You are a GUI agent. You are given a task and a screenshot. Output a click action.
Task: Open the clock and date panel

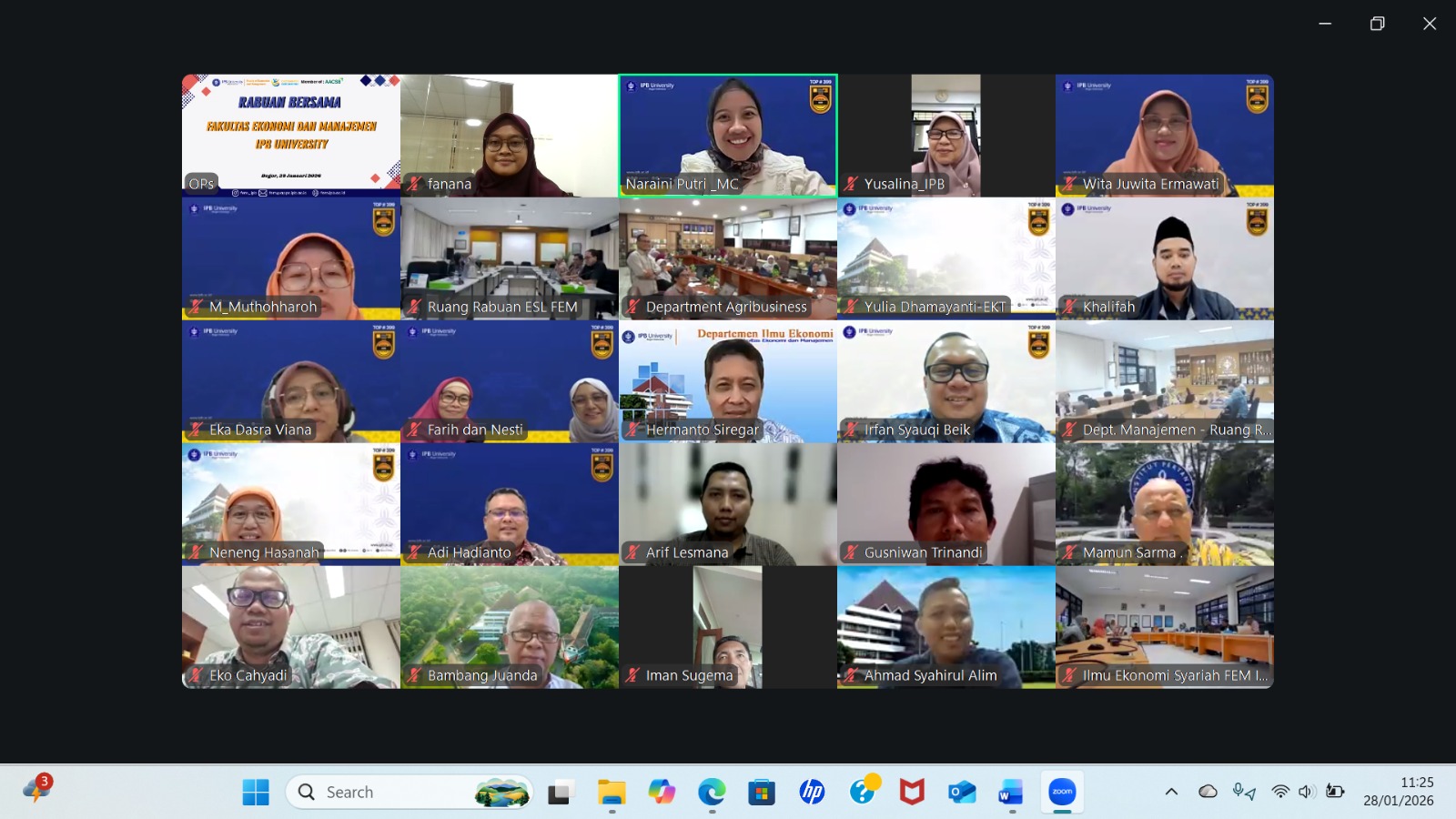click(1399, 792)
